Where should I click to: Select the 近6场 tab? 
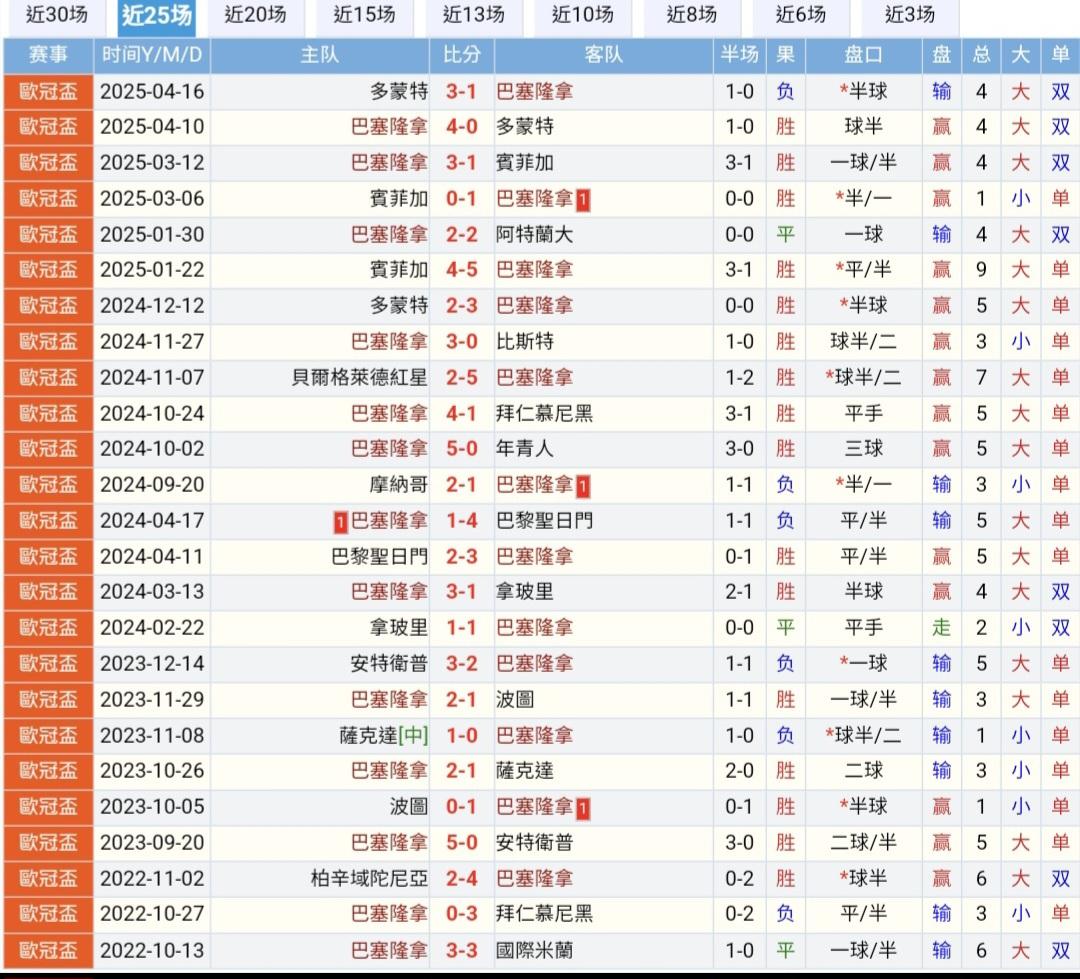coord(801,15)
